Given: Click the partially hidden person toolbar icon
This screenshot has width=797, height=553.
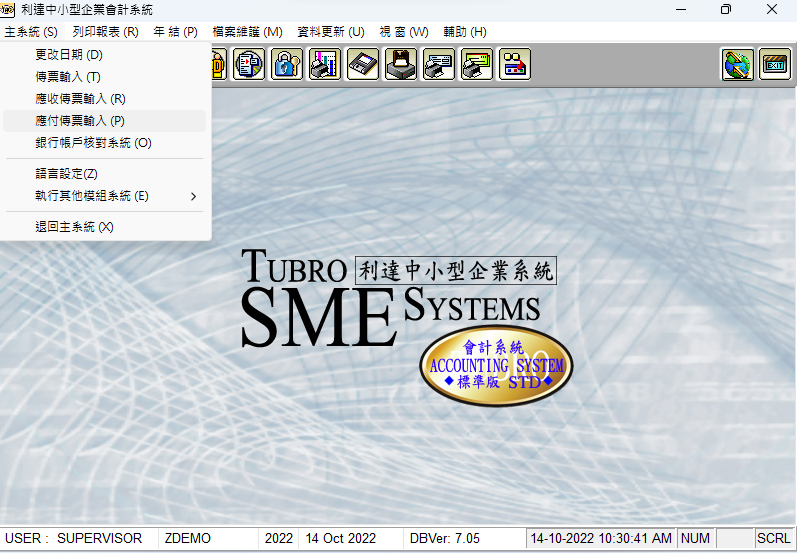Looking at the screenshot, I should pos(219,64).
